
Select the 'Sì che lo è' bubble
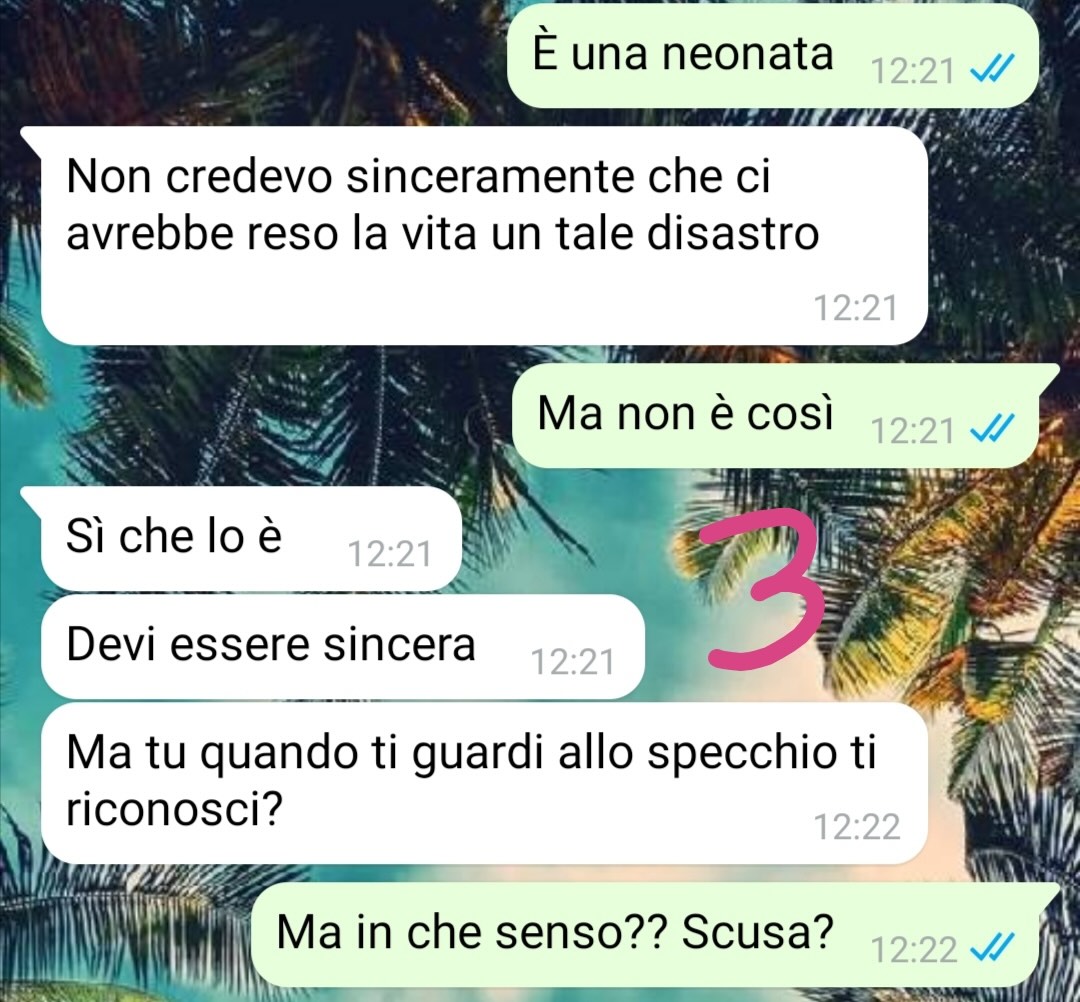[x=241, y=538]
